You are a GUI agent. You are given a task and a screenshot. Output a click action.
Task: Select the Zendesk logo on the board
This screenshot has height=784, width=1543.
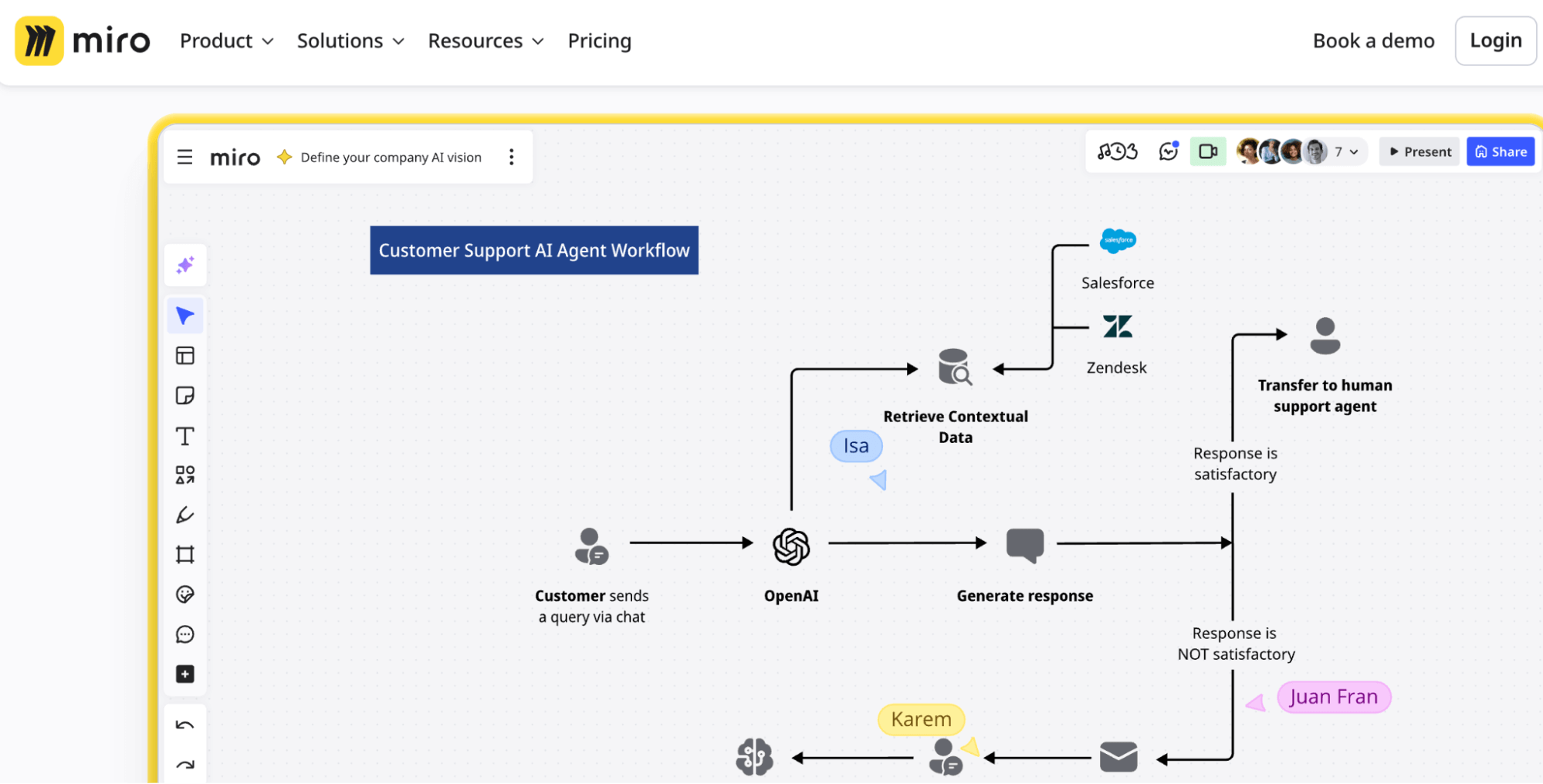click(x=1118, y=327)
